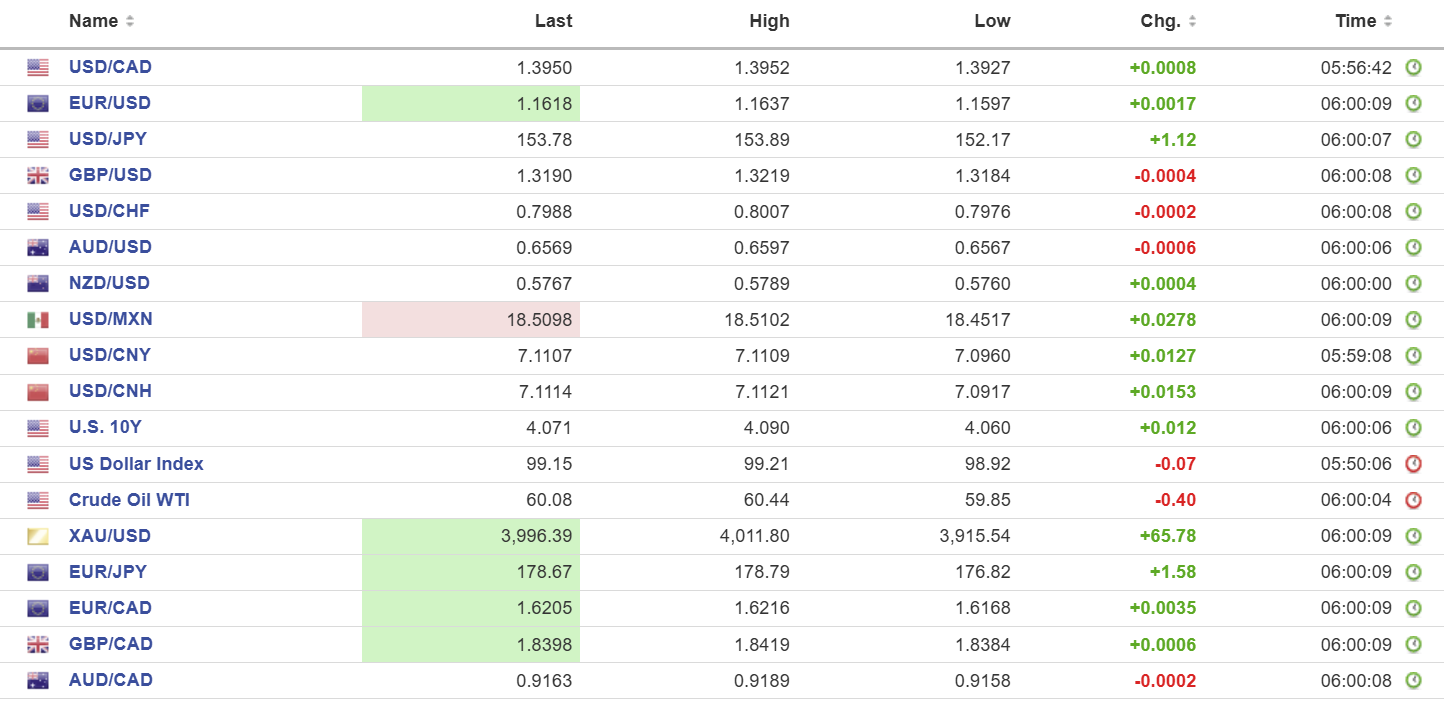Click the highlighted USD/MXN last price cell
Screen dimensions: 1444x701
471,320
